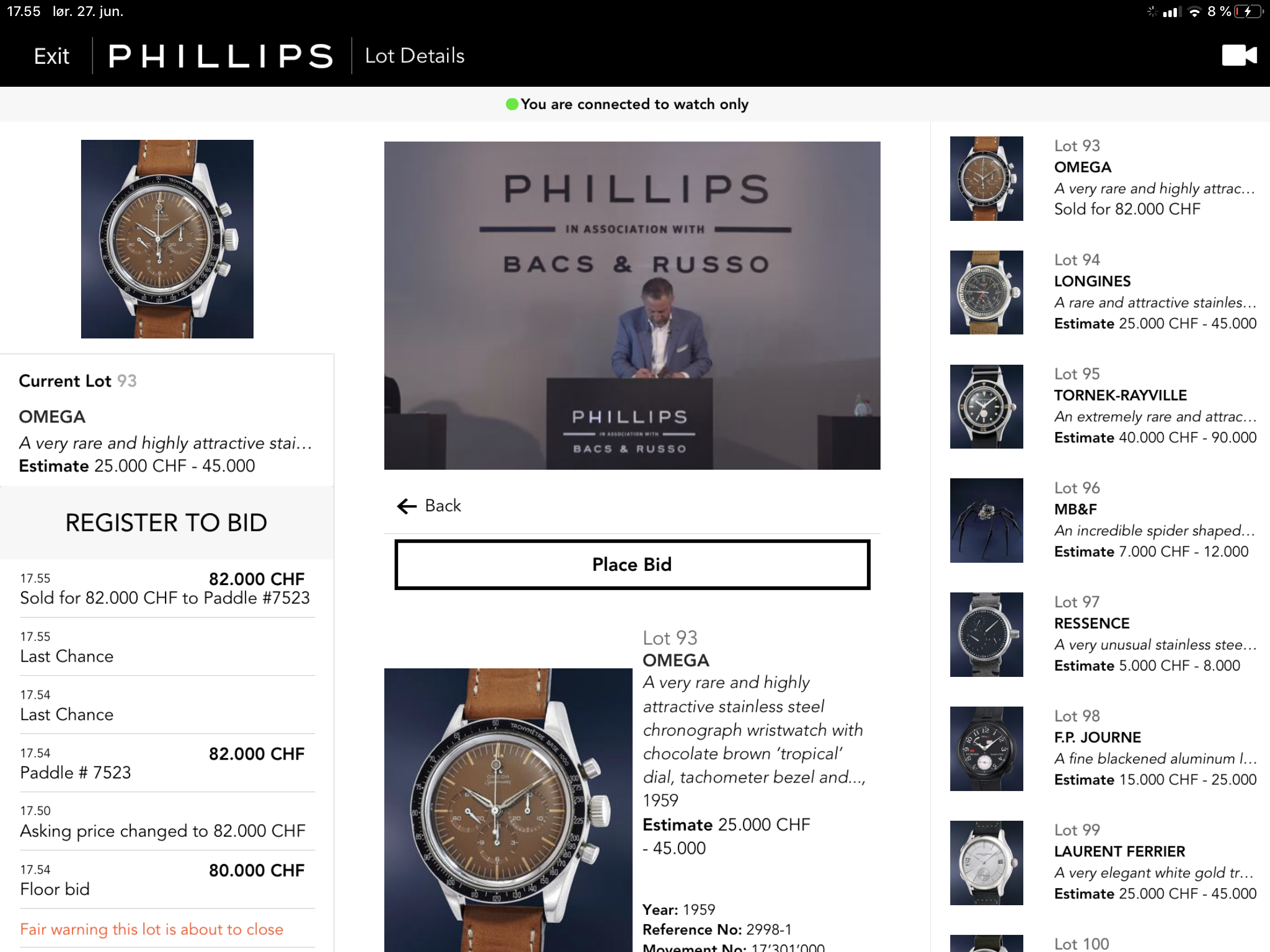Click the Place Bid button
This screenshot has height=952, width=1270.
[x=632, y=564]
